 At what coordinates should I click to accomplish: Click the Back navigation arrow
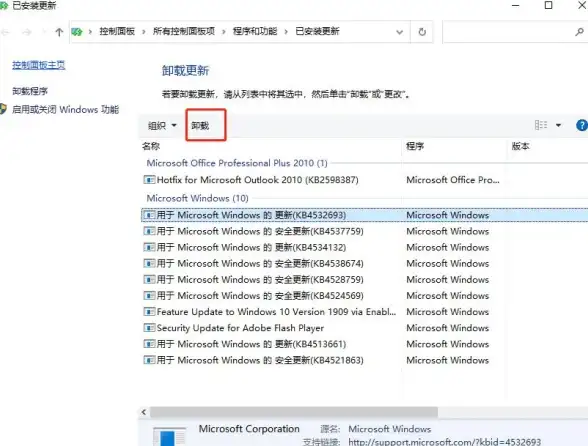point(5,32)
